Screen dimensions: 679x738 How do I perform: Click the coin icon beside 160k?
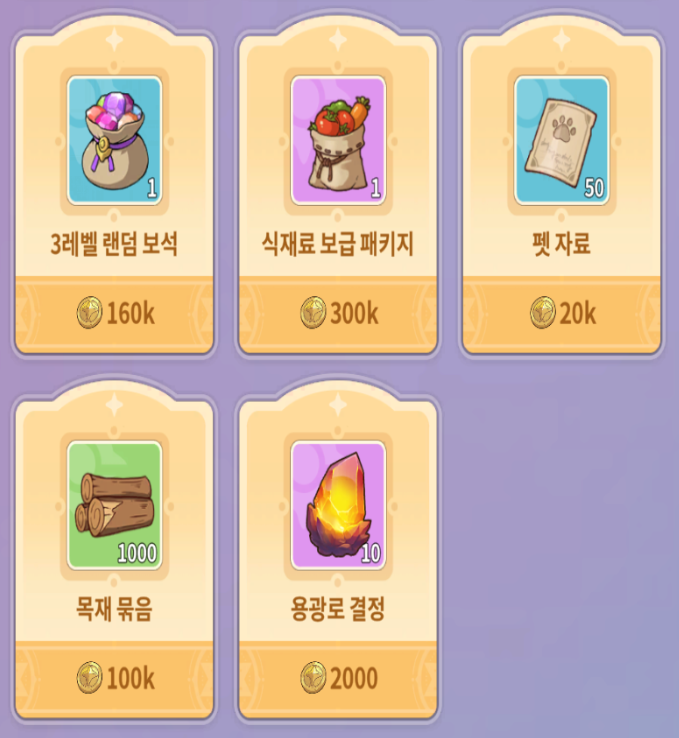click(89, 313)
